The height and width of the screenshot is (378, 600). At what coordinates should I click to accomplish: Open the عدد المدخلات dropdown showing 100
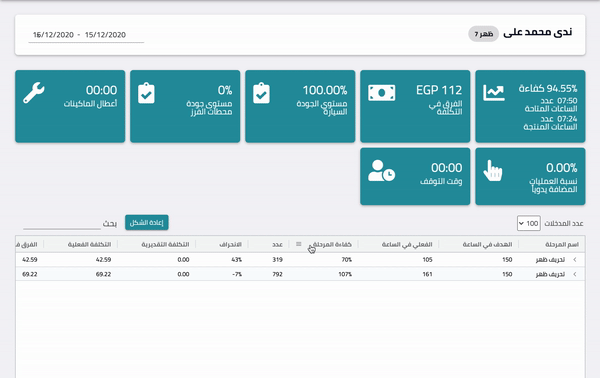[x=528, y=223]
